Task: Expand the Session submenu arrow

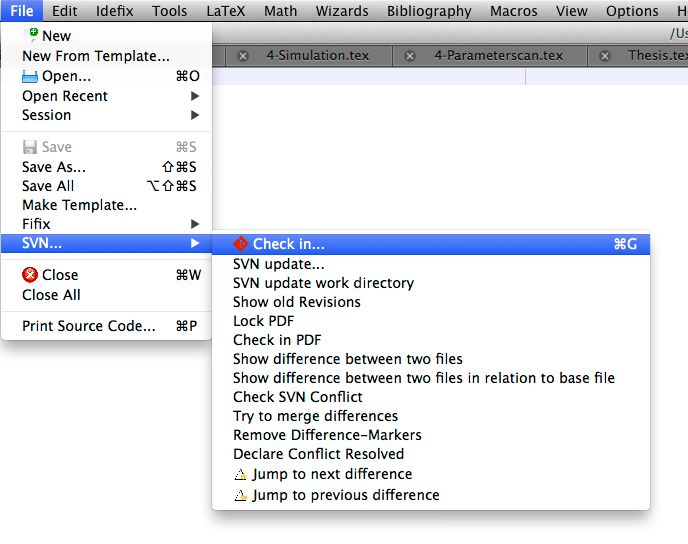Action: pos(195,115)
